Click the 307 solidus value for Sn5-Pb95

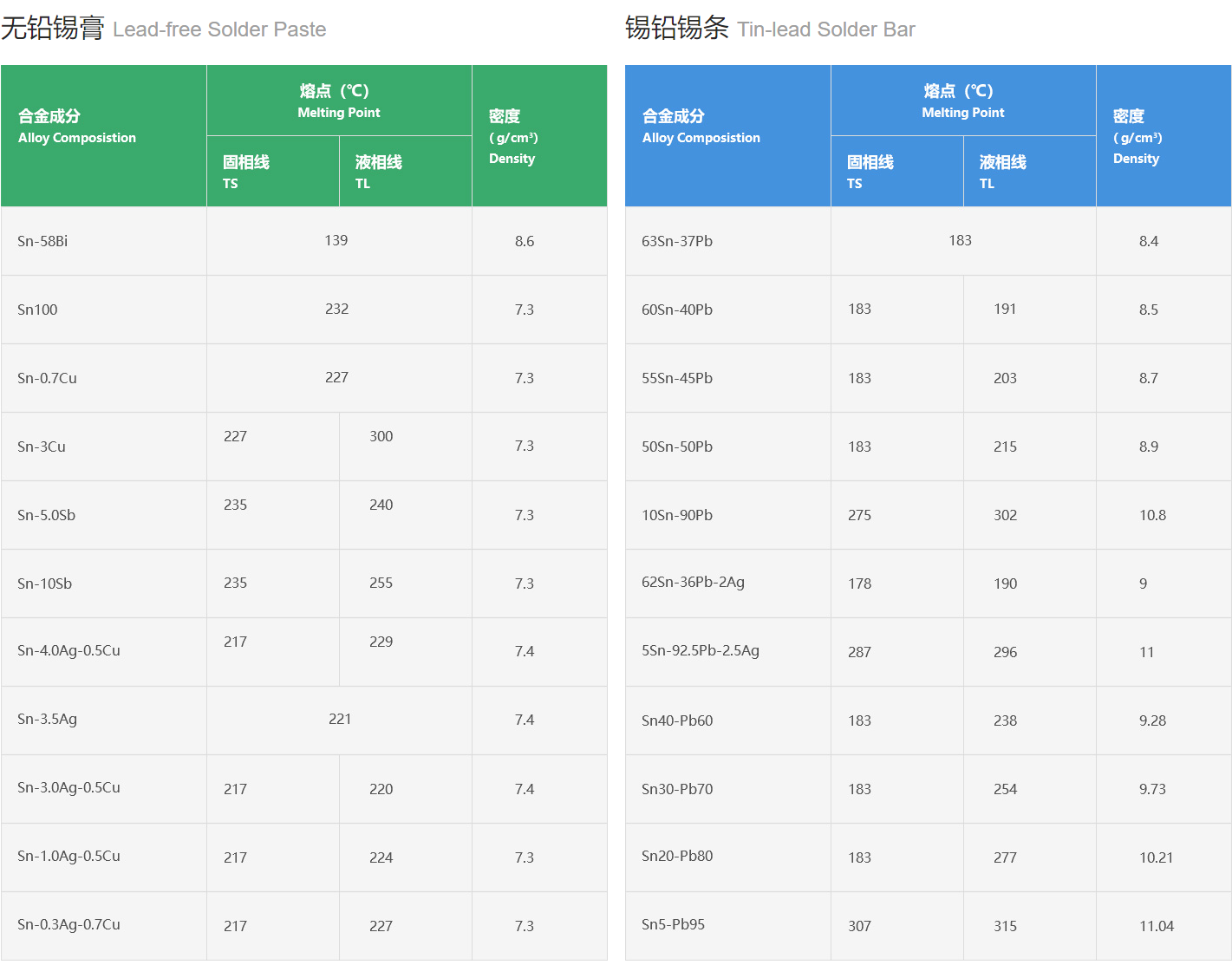coord(859,926)
